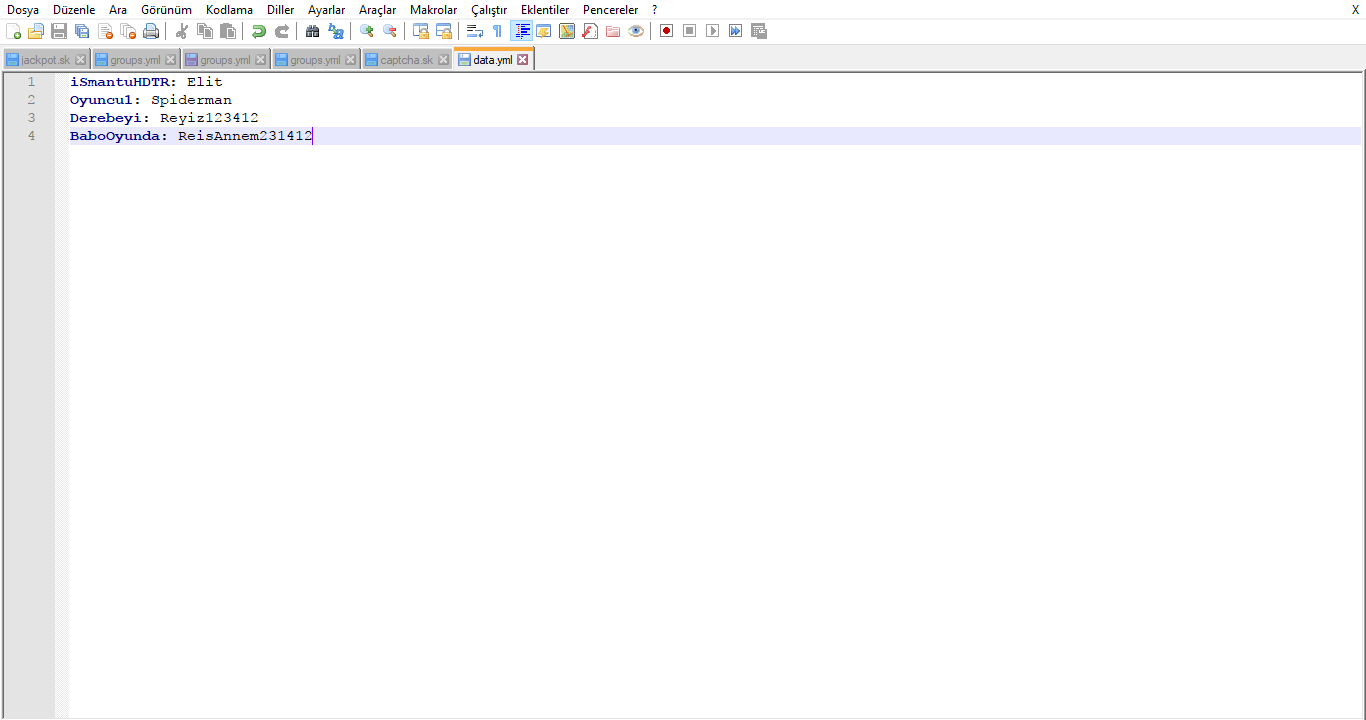The height and width of the screenshot is (720, 1366).
Task: Zoom out with the magnifier minus icon
Action: 390,31
